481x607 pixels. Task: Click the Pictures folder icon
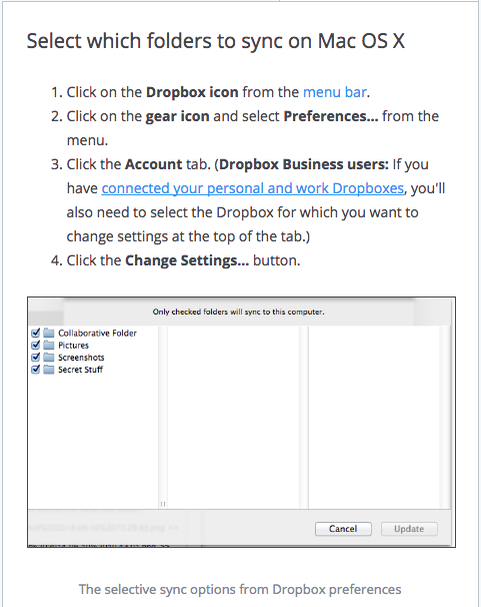(x=49, y=345)
